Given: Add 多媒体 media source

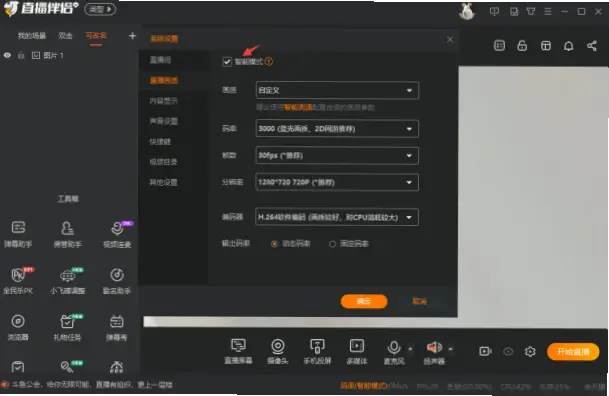Looking at the screenshot, I should click(x=357, y=351).
